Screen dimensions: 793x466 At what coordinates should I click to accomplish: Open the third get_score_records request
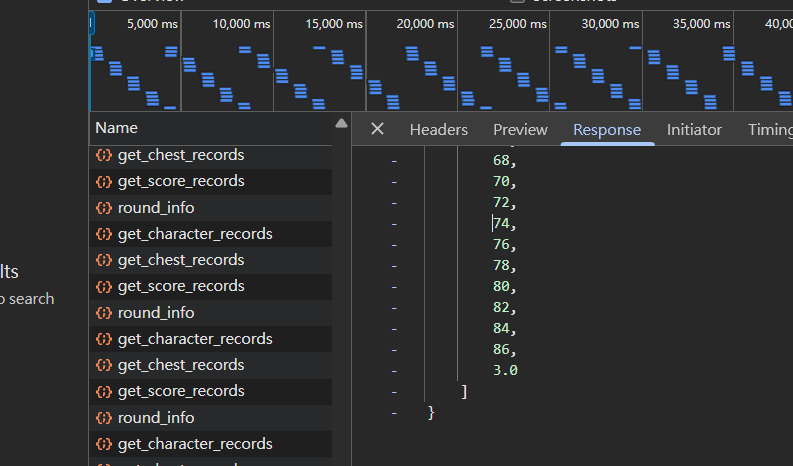click(210, 391)
